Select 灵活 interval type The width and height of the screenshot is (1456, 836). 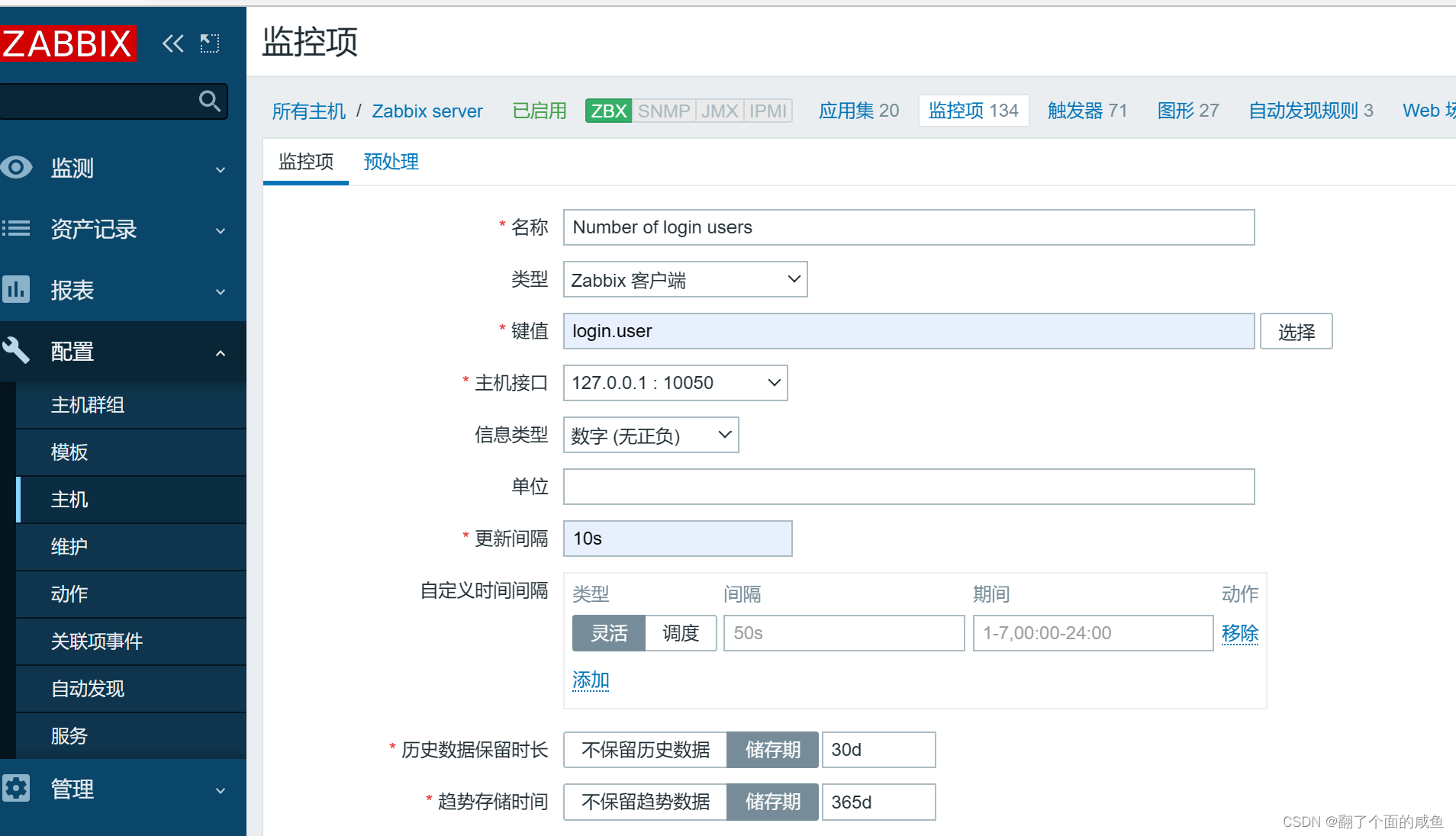pyautogui.click(x=609, y=633)
